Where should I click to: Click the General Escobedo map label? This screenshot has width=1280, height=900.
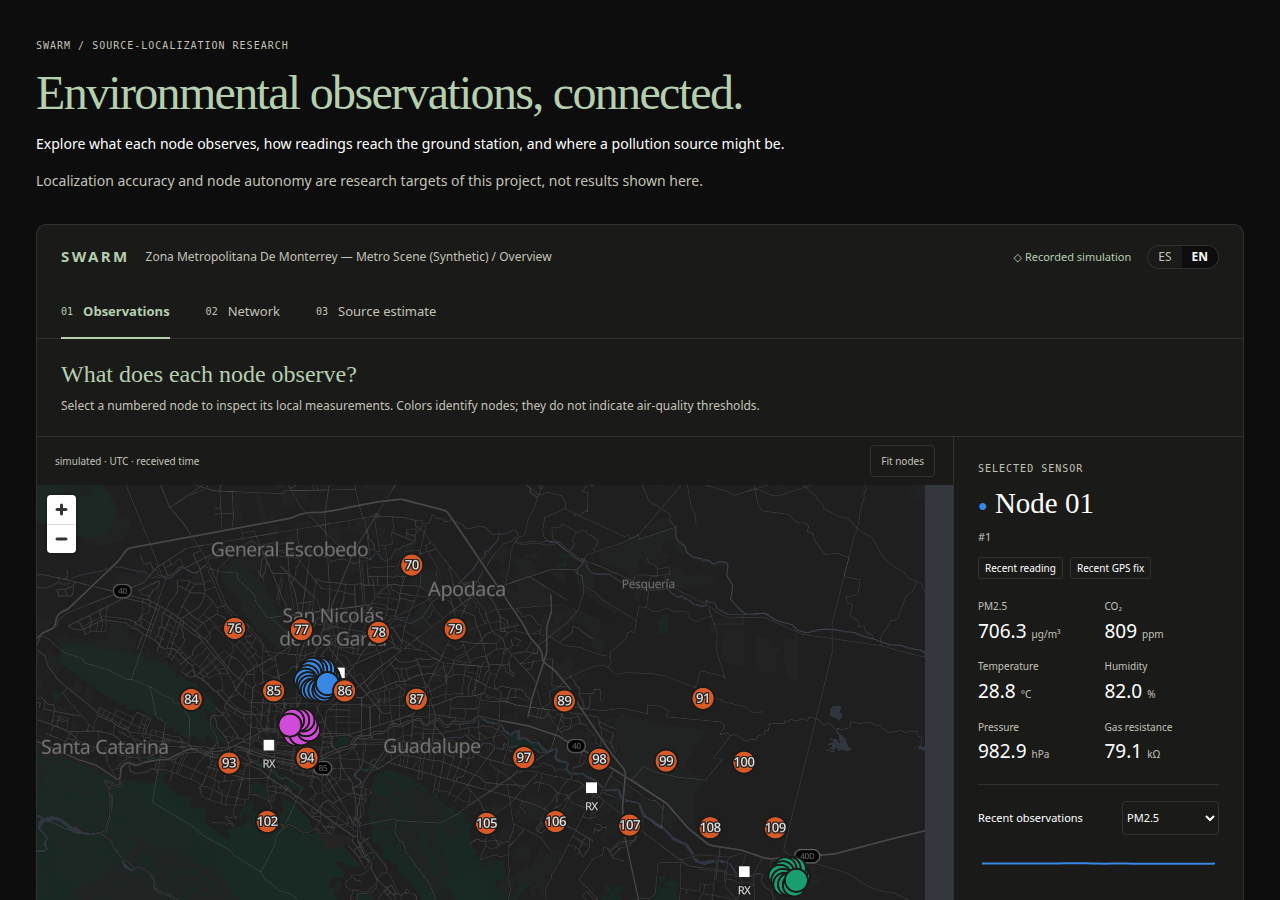pos(289,549)
